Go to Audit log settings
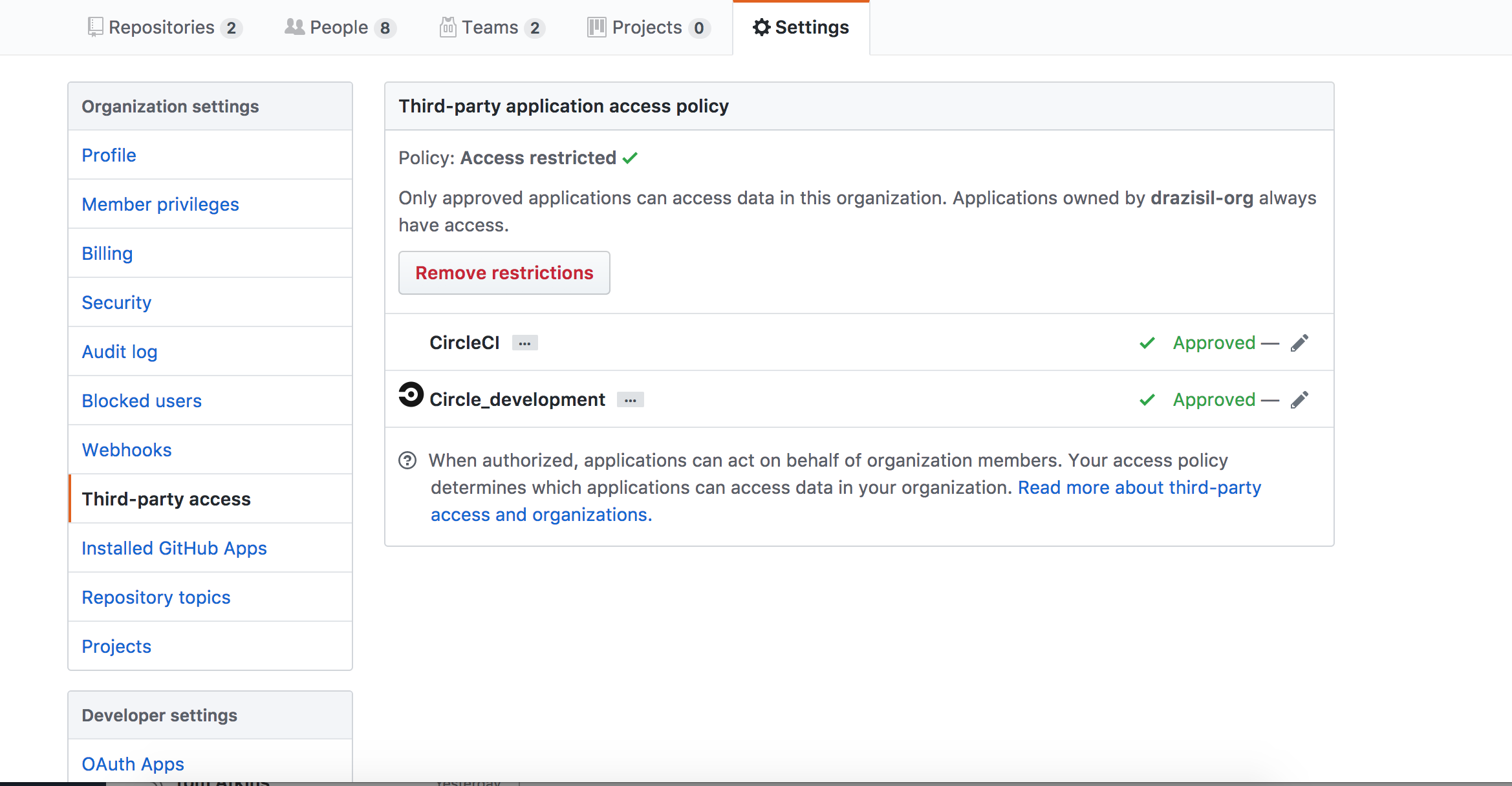 click(120, 352)
